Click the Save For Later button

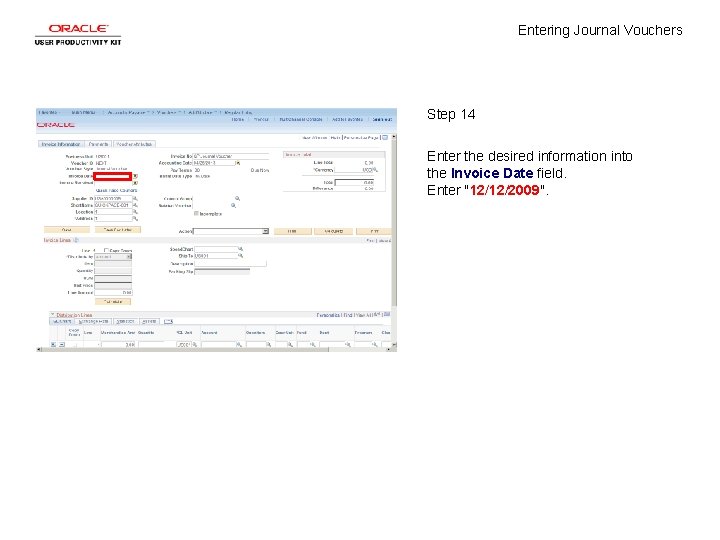coord(118,230)
